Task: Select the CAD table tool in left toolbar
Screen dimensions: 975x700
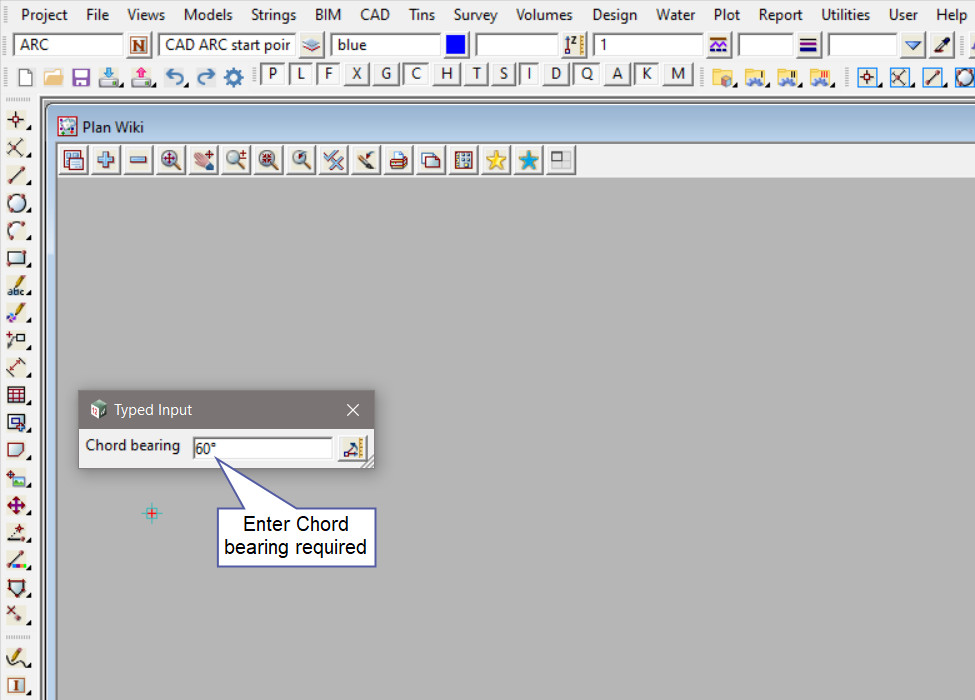Action: (x=16, y=395)
